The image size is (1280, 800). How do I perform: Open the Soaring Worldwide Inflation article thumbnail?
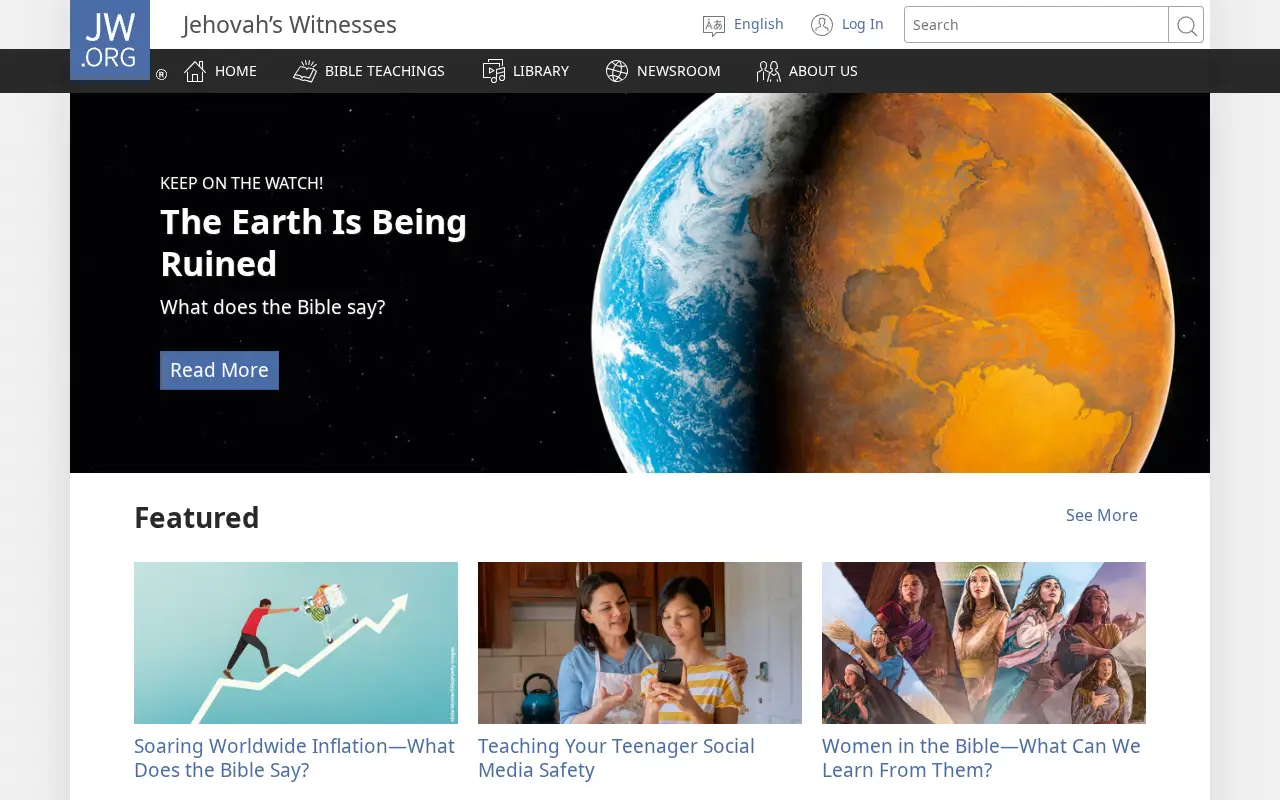pyautogui.click(x=296, y=643)
